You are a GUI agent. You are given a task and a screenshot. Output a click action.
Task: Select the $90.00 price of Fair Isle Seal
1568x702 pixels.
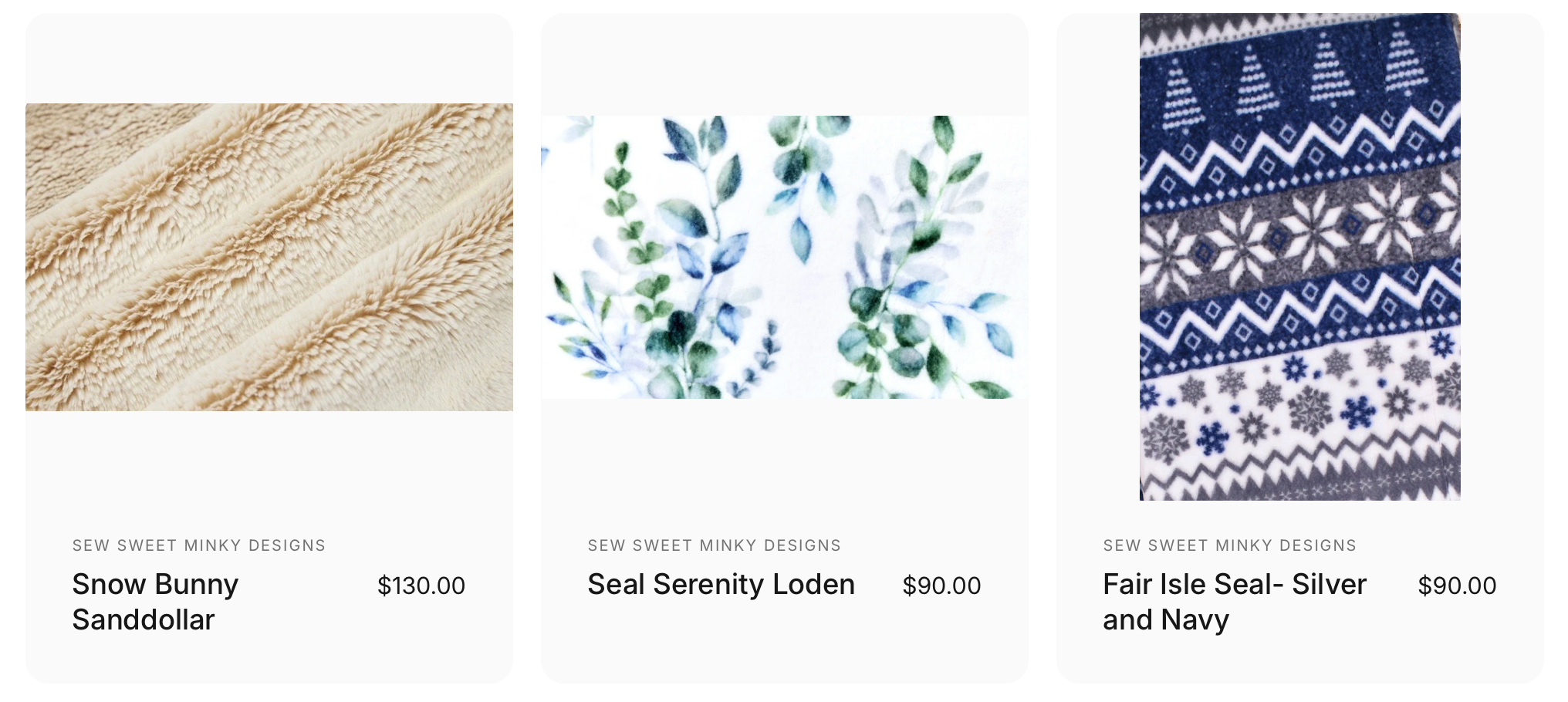[1457, 586]
